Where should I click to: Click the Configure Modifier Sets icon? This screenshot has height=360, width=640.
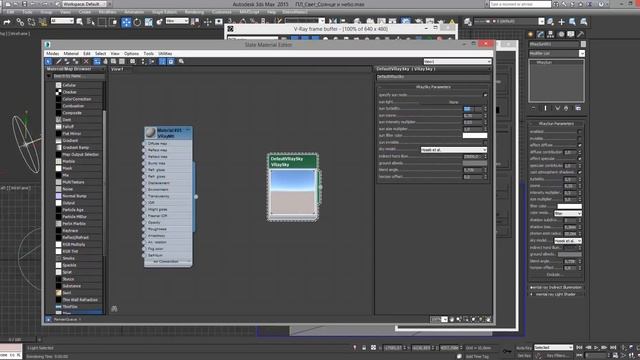(578, 108)
